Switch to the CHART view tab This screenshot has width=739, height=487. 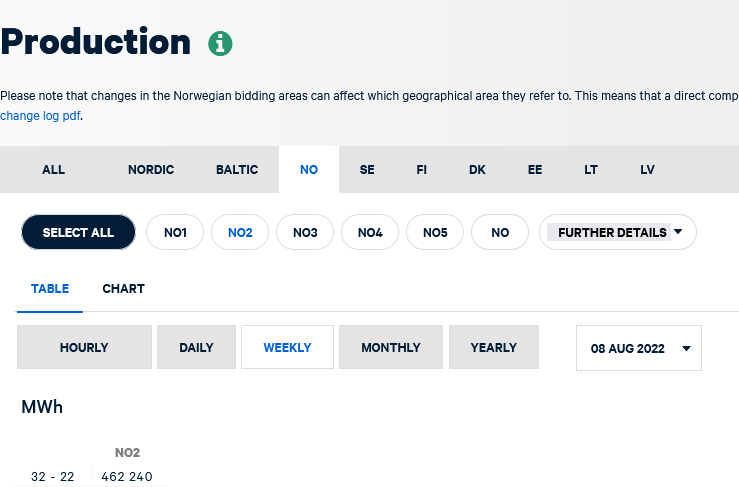pyautogui.click(x=123, y=289)
